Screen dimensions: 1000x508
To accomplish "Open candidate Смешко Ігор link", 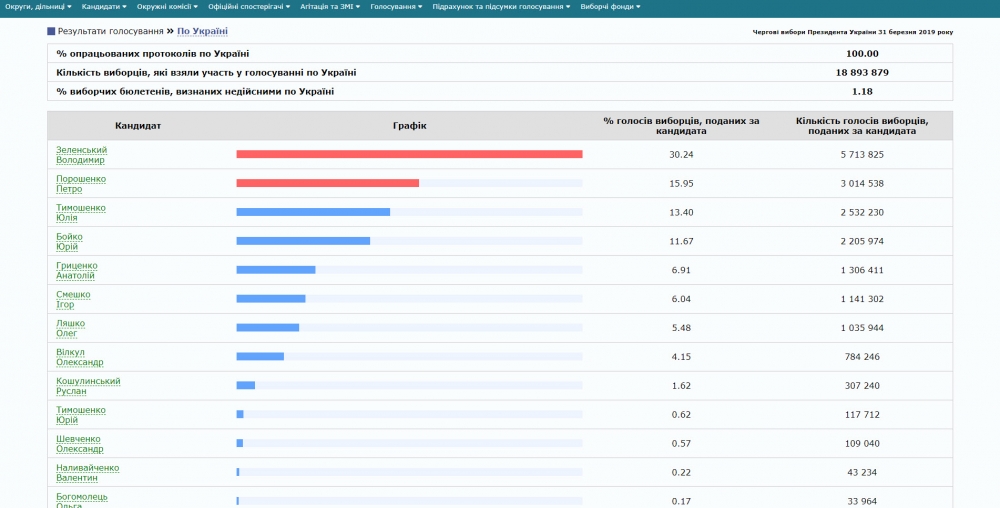I will (x=73, y=299).
